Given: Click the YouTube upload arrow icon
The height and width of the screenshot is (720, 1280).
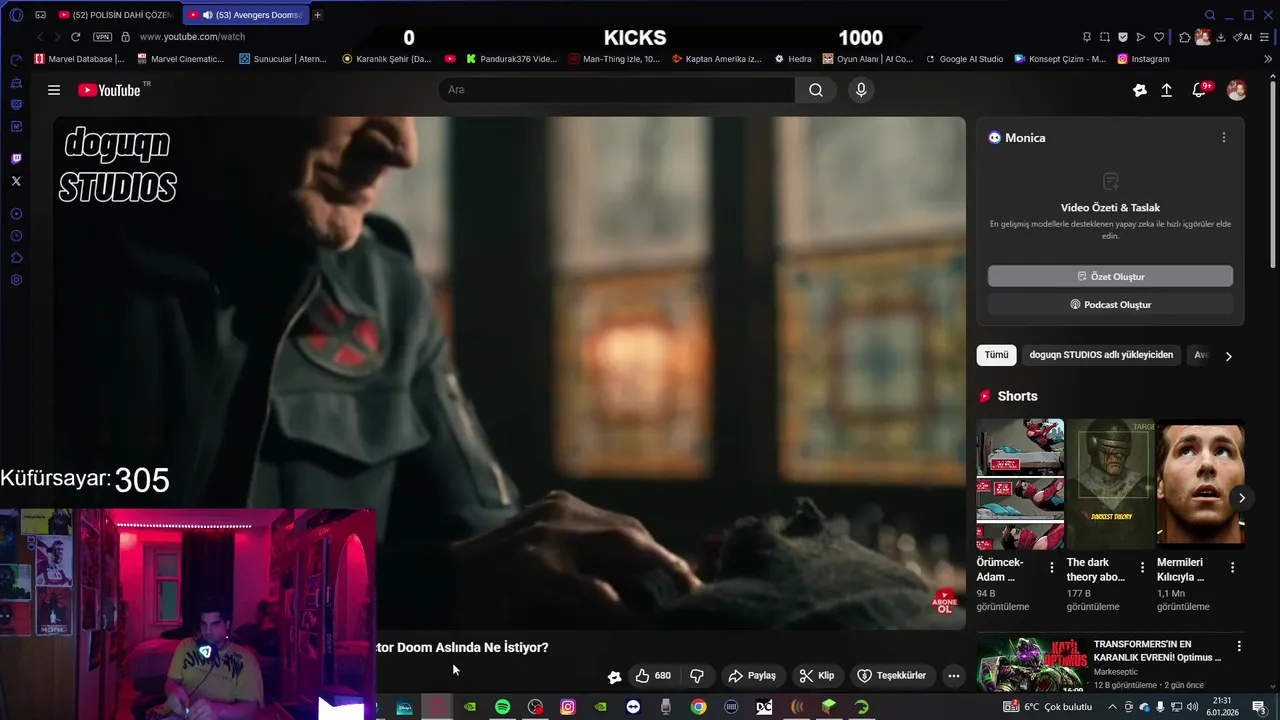Looking at the screenshot, I should [x=1166, y=90].
